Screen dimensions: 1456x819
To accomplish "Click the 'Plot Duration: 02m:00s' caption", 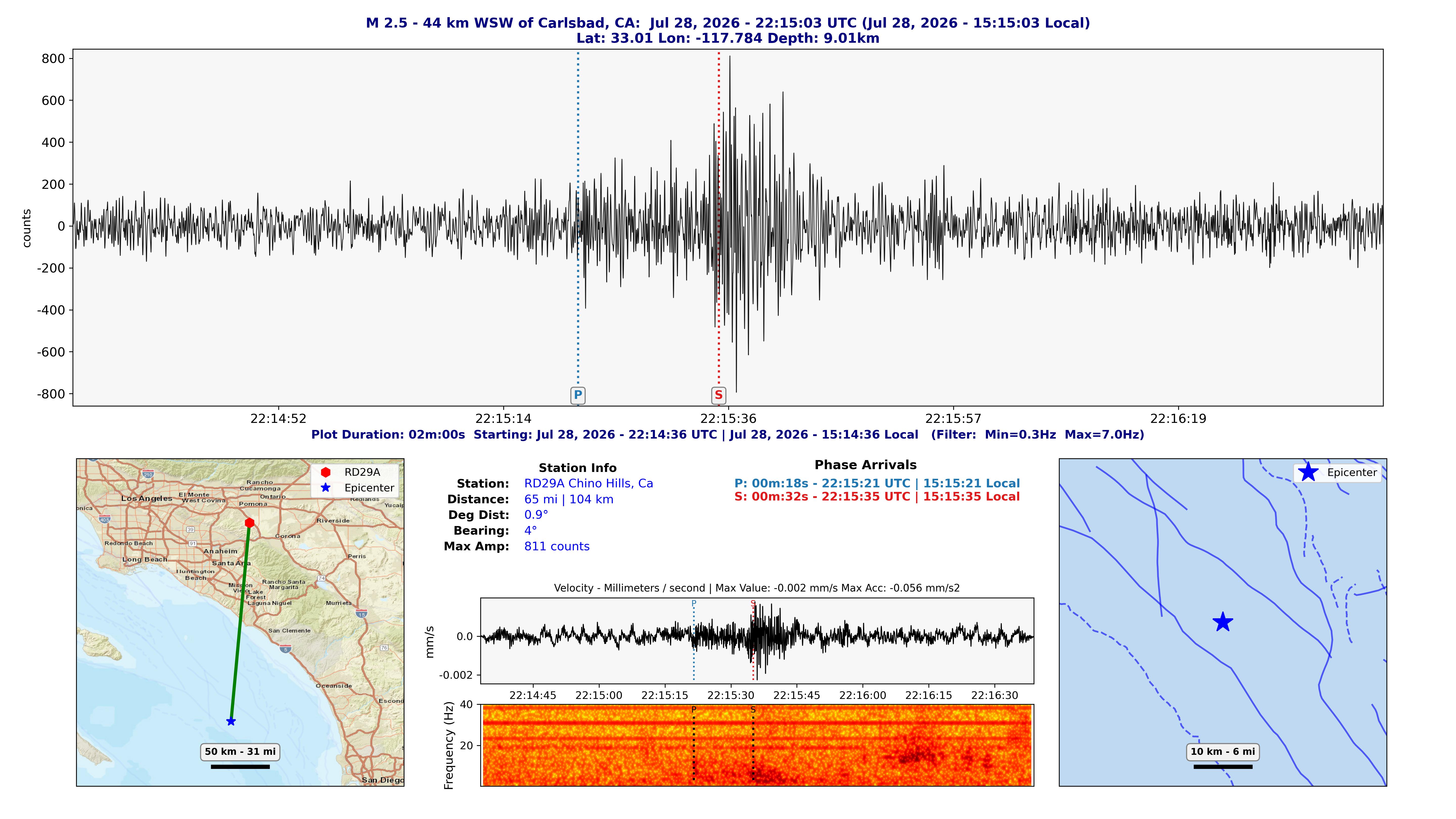I will (728, 435).
